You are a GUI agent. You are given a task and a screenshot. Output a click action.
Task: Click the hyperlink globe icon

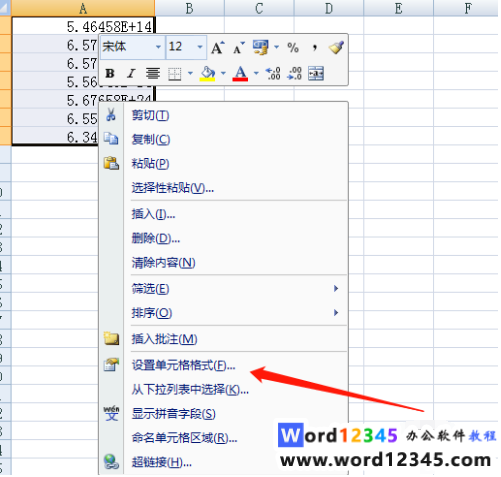point(111,462)
